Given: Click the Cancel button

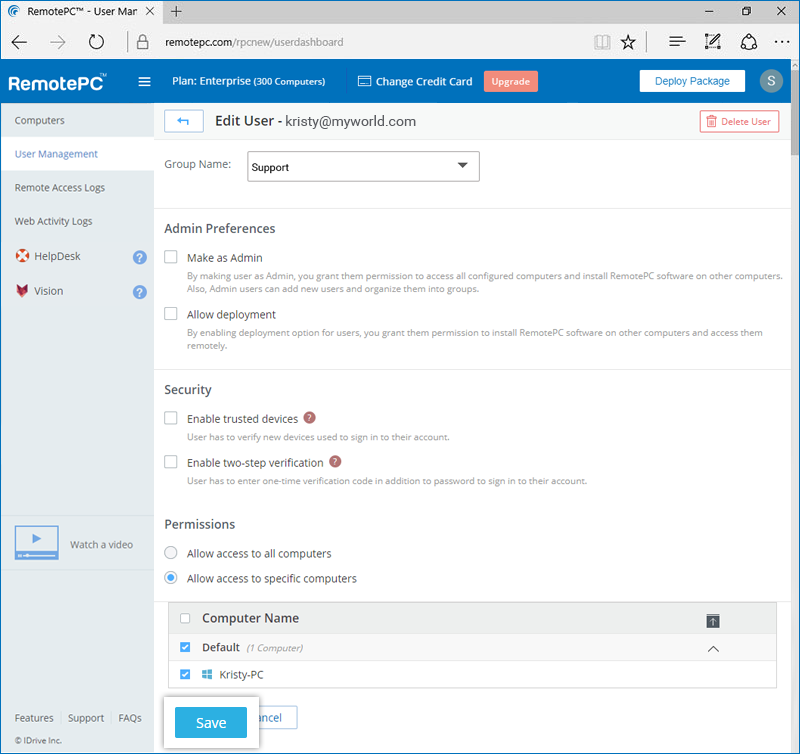Looking at the screenshot, I should [276, 718].
